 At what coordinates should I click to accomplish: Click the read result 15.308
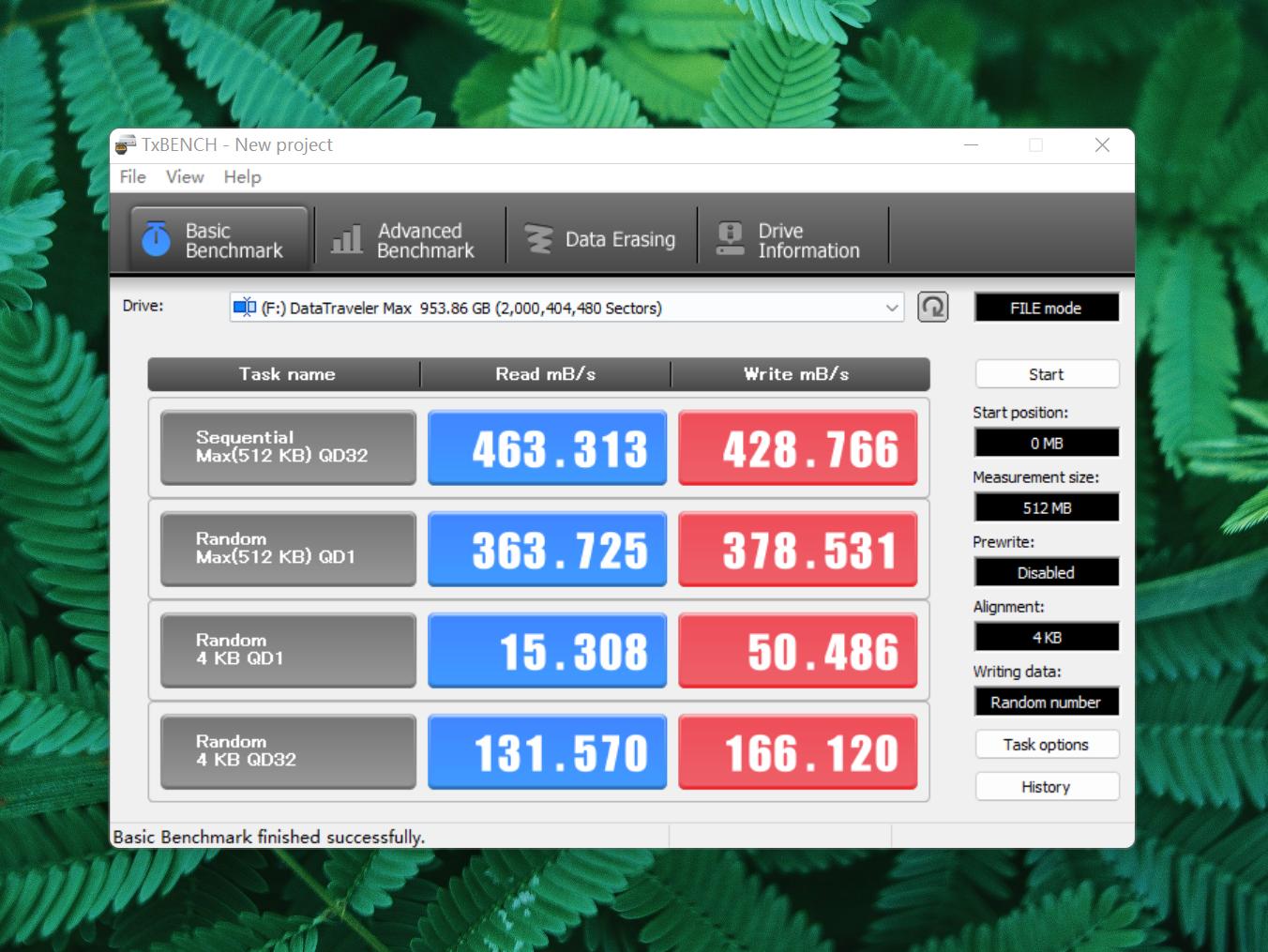(x=548, y=650)
